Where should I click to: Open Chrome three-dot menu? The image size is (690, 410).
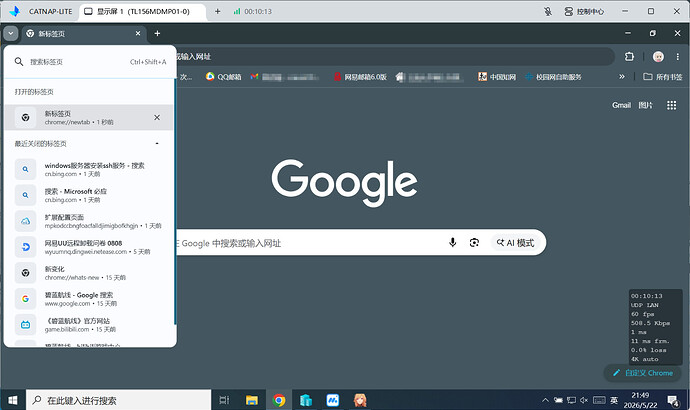[678, 56]
